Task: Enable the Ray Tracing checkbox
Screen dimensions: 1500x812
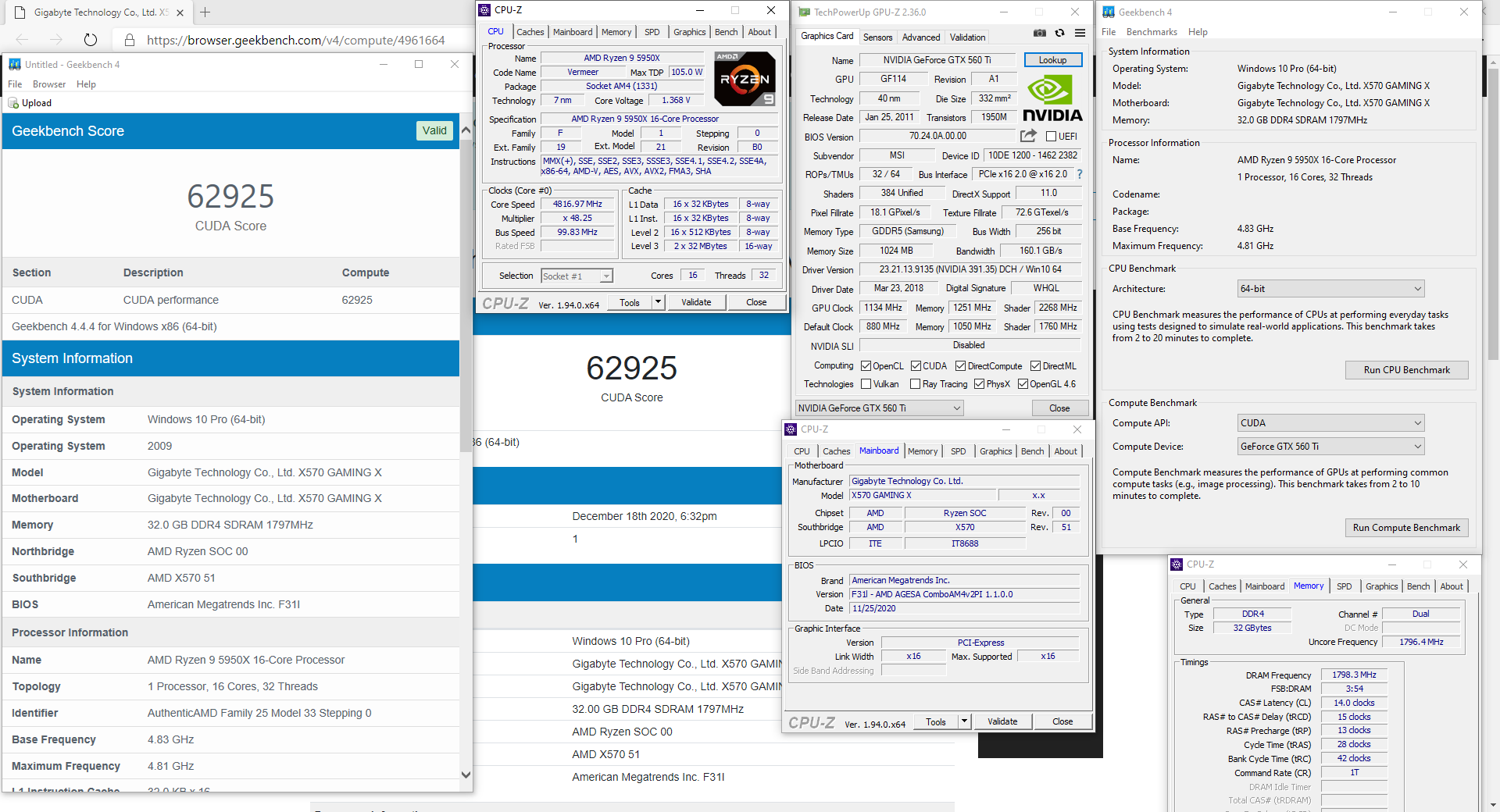Action: (916, 383)
